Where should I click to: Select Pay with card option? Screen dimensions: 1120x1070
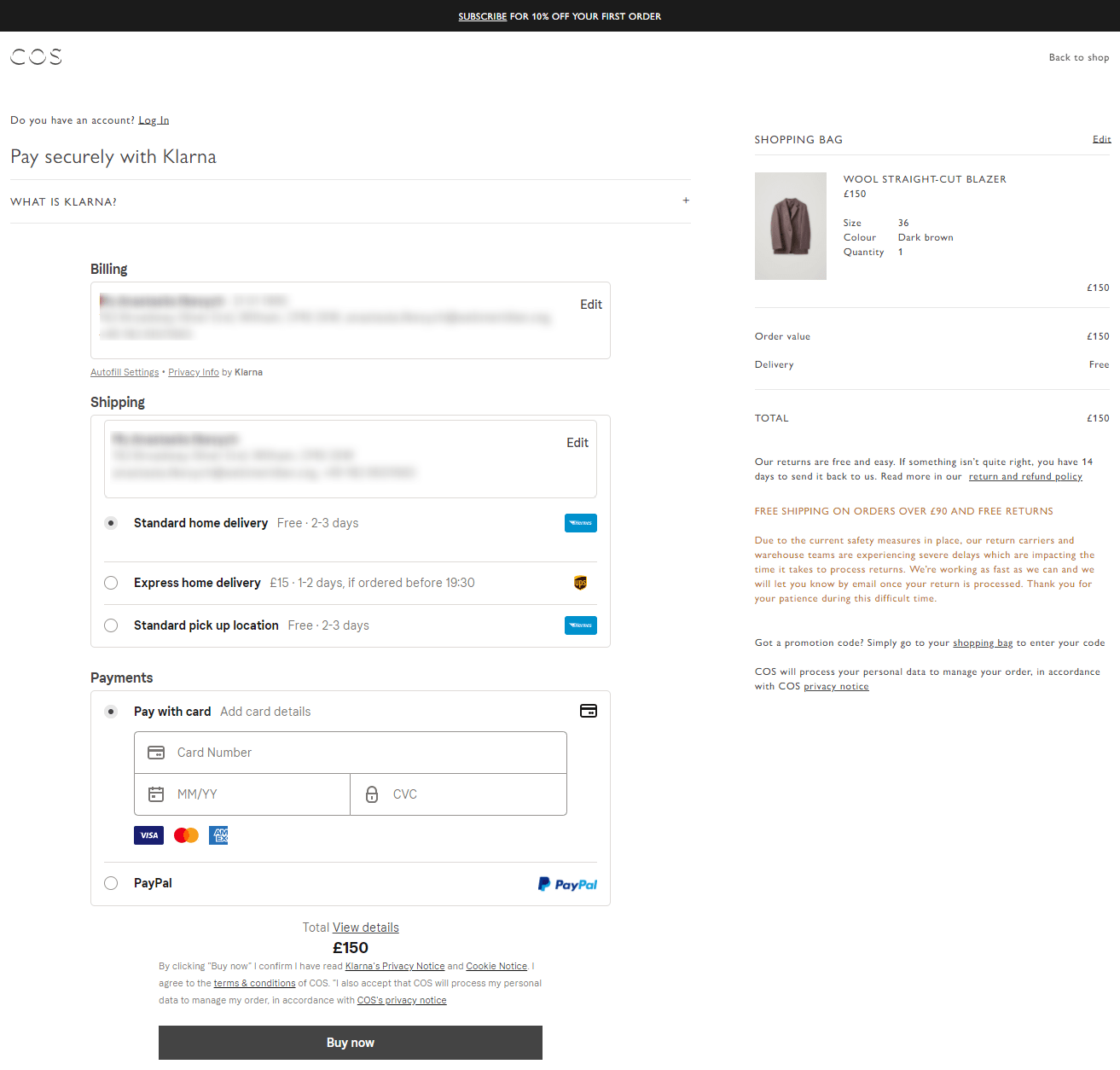[x=111, y=712]
